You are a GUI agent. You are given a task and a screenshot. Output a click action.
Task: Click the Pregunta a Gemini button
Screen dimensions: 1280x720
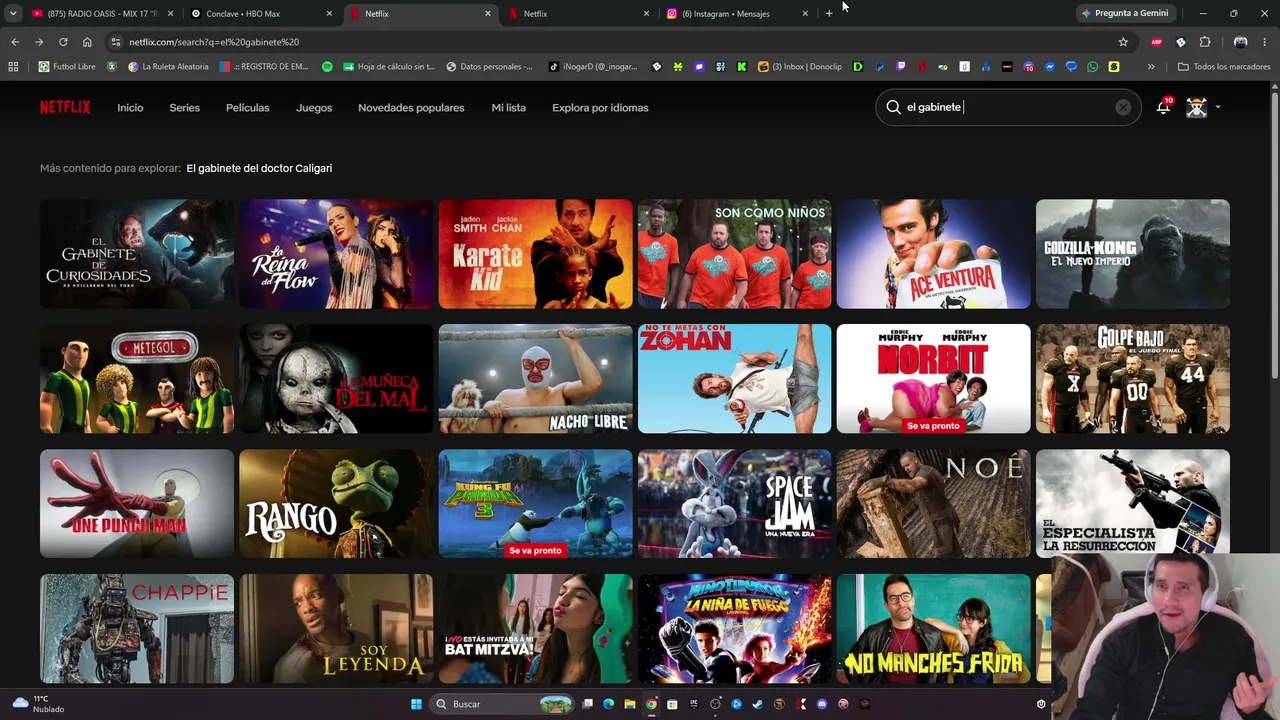tap(1125, 13)
